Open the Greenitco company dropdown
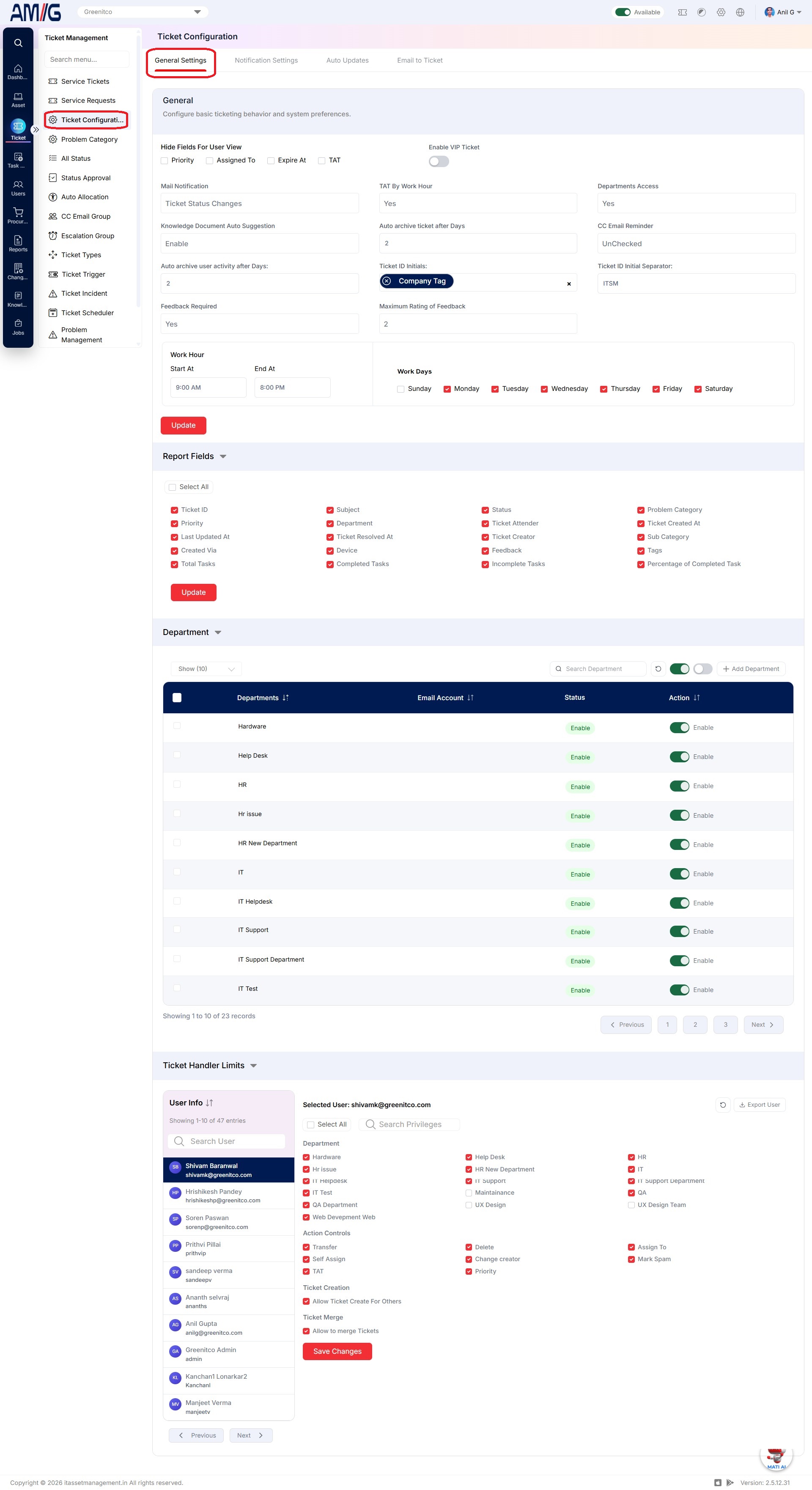 [143, 11]
